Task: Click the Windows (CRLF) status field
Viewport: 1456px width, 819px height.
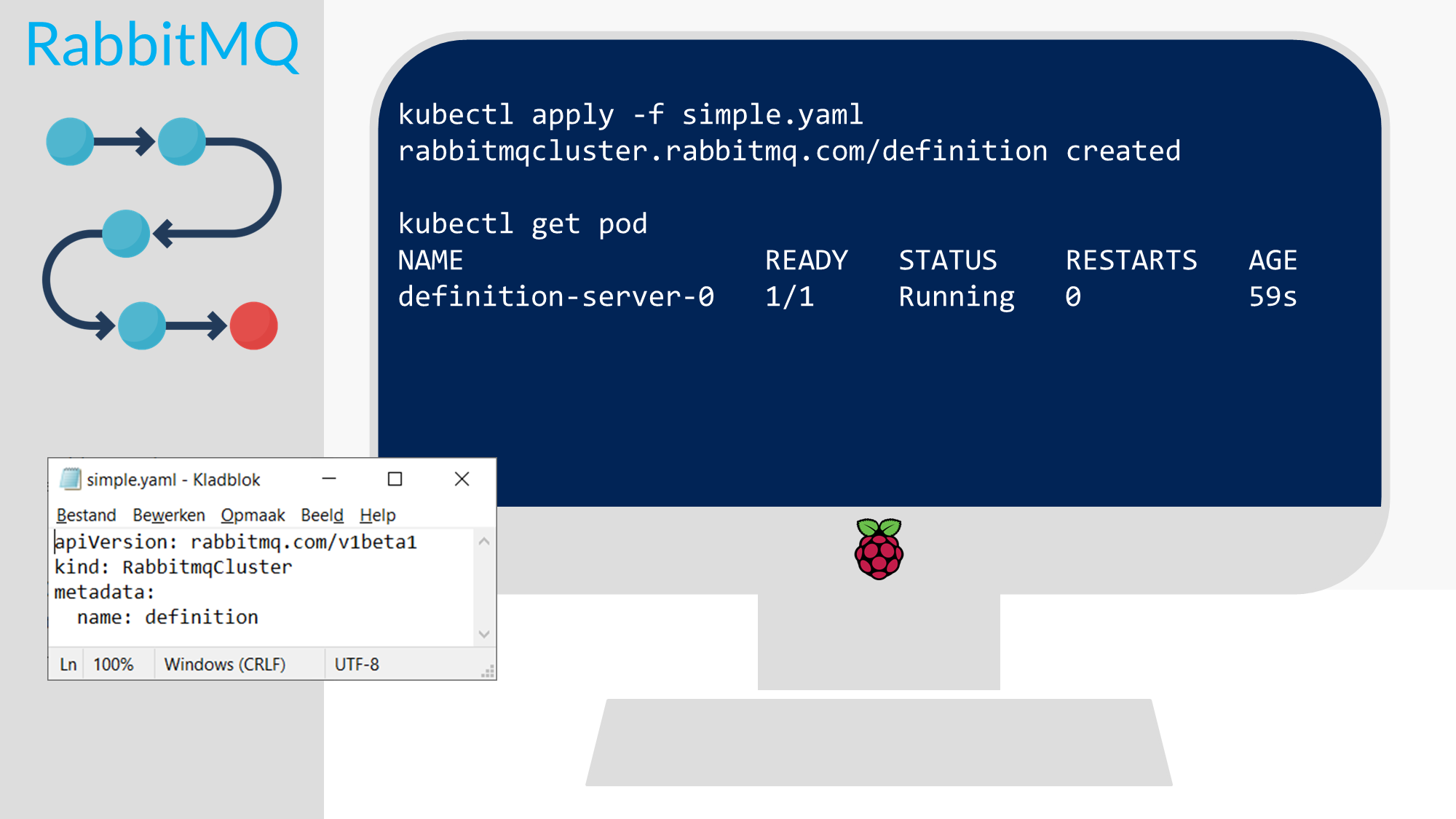Action: [225, 665]
